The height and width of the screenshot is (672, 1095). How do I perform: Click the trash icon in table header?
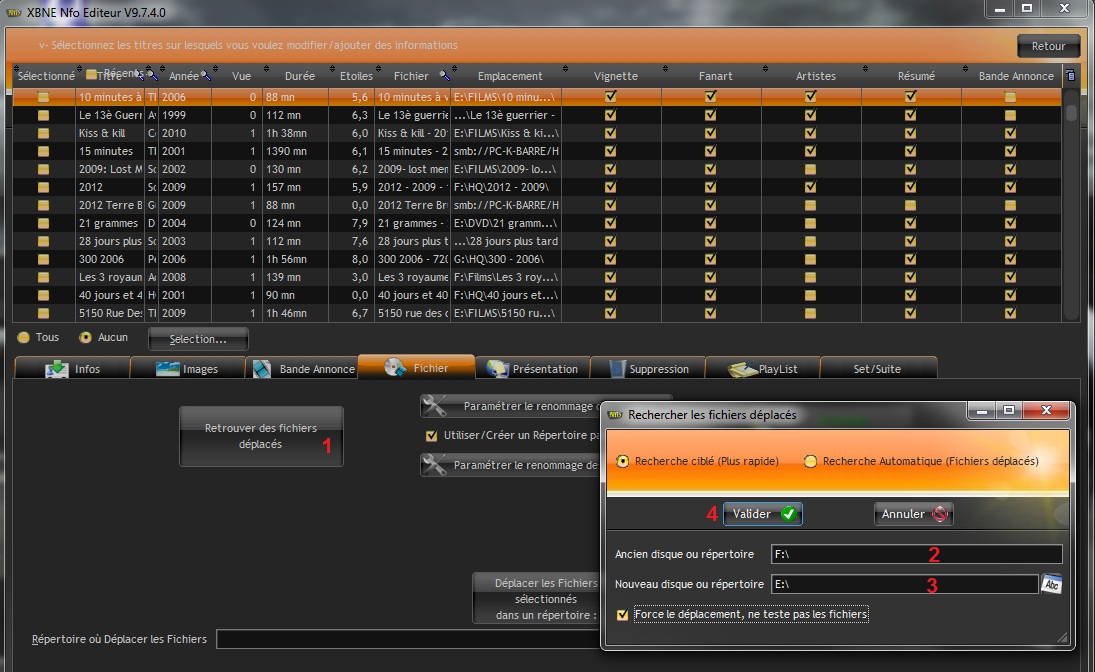[x=1071, y=76]
